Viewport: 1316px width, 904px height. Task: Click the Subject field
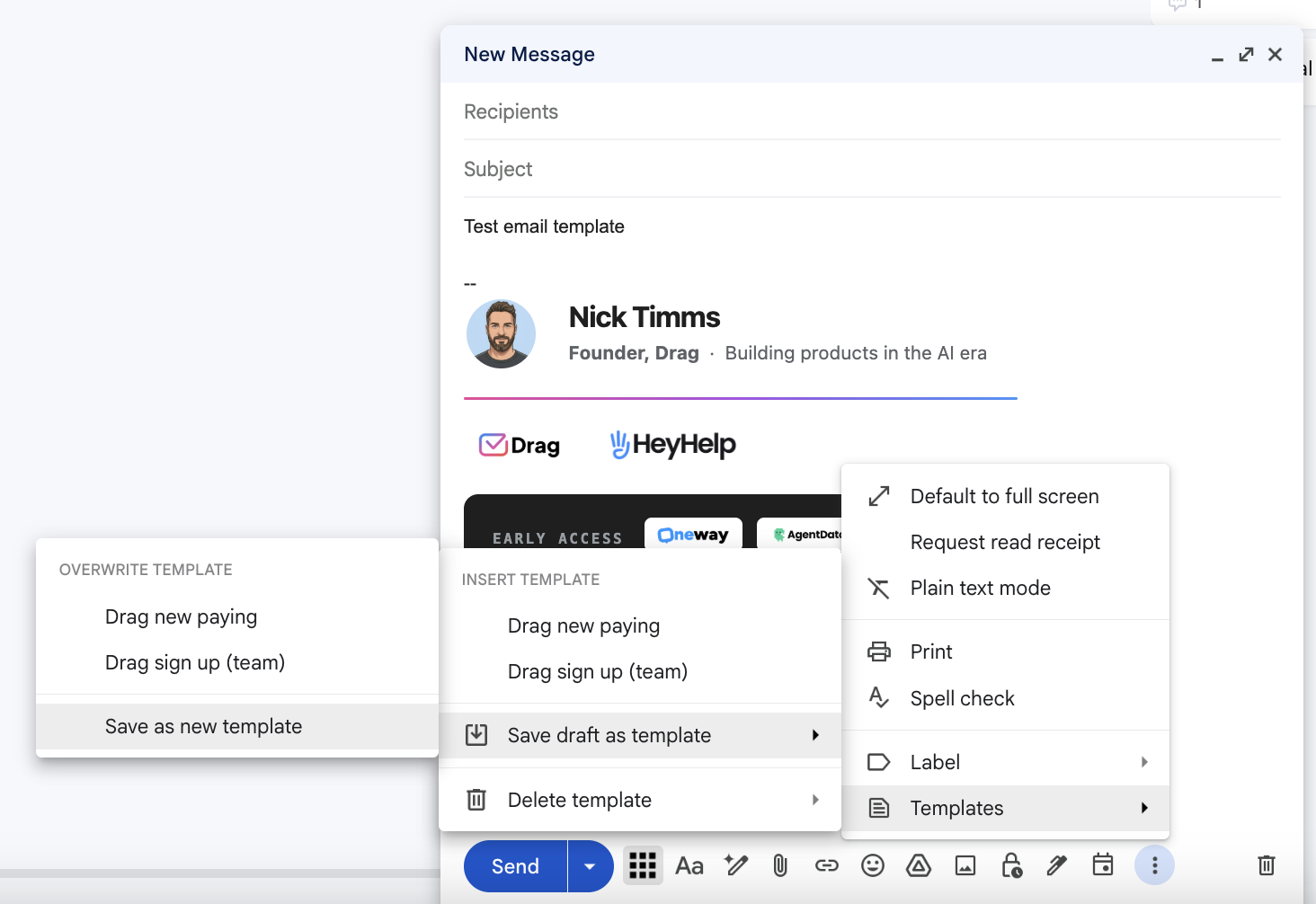pos(872,169)
